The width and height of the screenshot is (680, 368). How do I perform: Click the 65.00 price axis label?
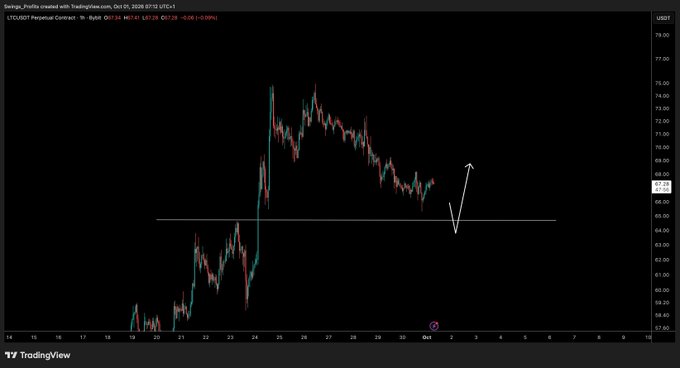click(x=662, y=216)
